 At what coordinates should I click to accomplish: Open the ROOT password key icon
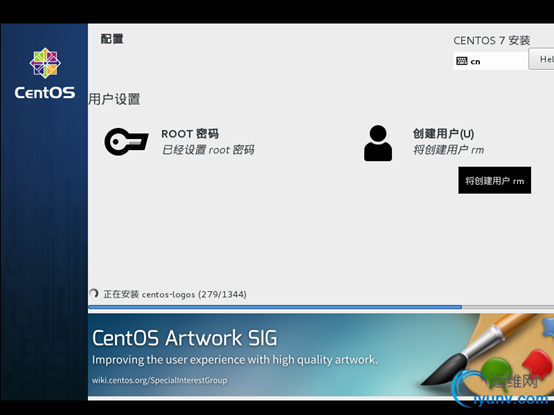tap(126, 142)
